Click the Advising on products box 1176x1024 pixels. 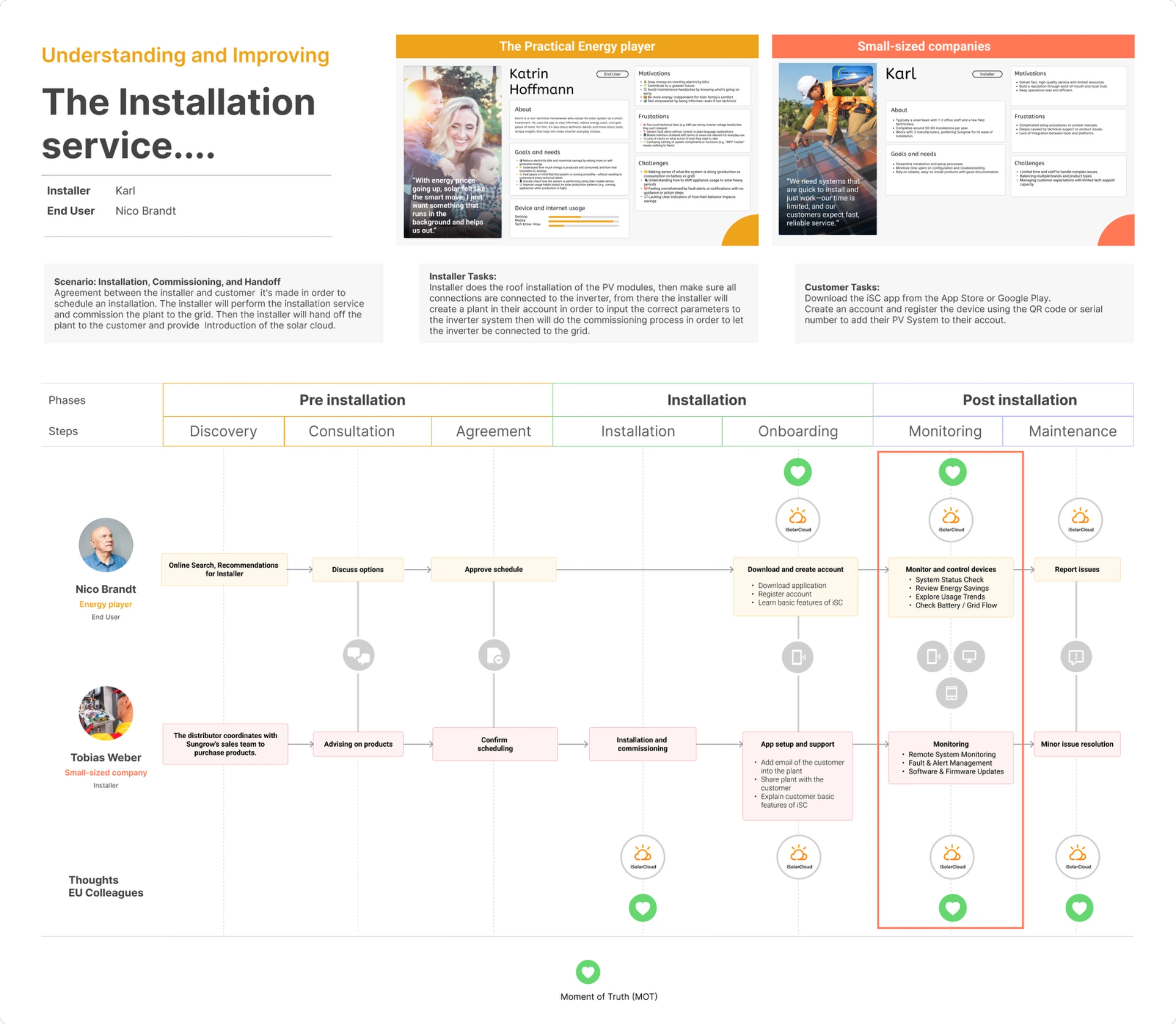tap(358, 744)
